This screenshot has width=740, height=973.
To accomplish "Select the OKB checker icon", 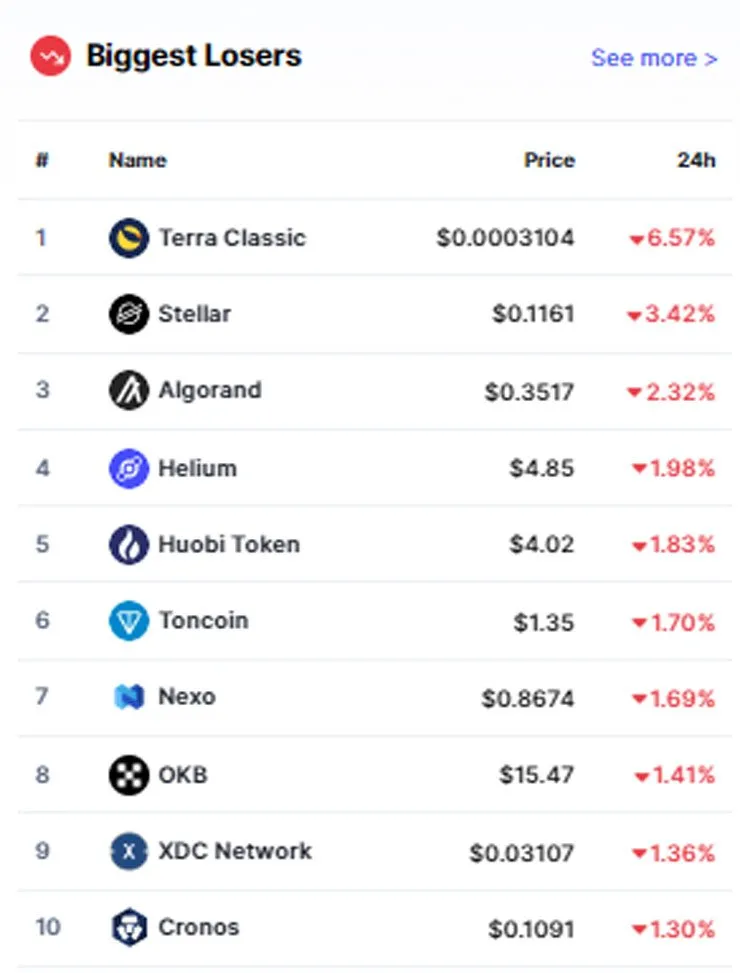I will coord(129,775).
